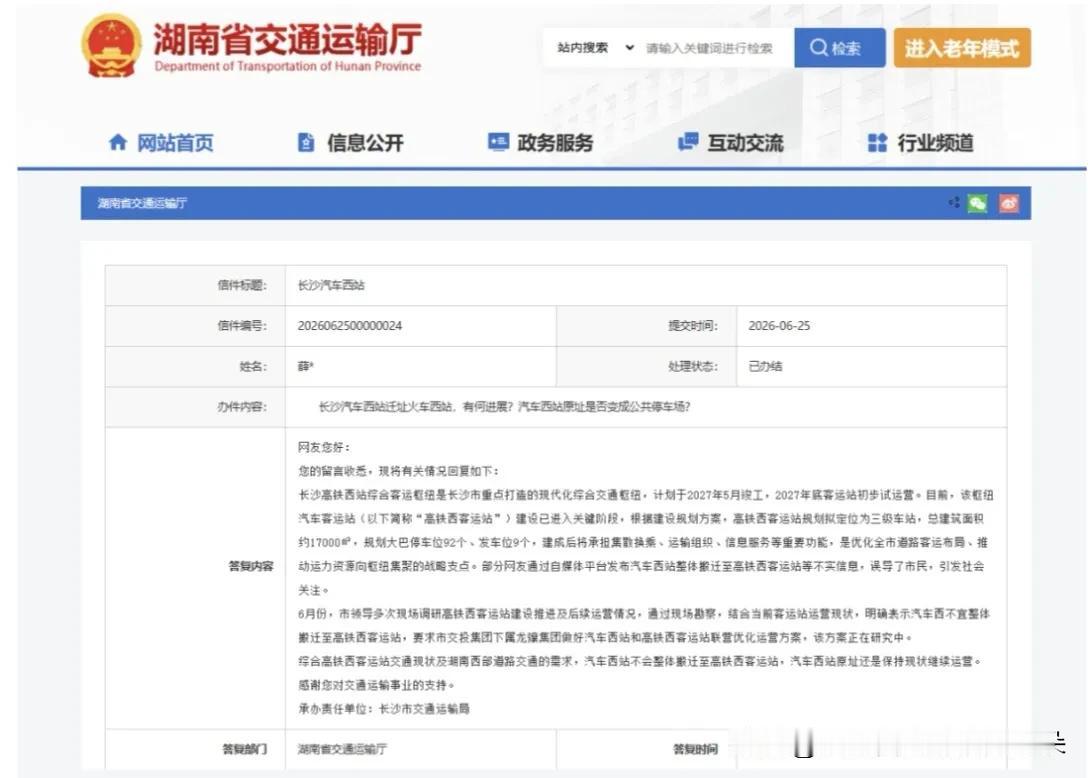Click the home icon beside 网站首页
This screenshot has width=1088, height=778.
pyautogui.click(x=118, y=142)
